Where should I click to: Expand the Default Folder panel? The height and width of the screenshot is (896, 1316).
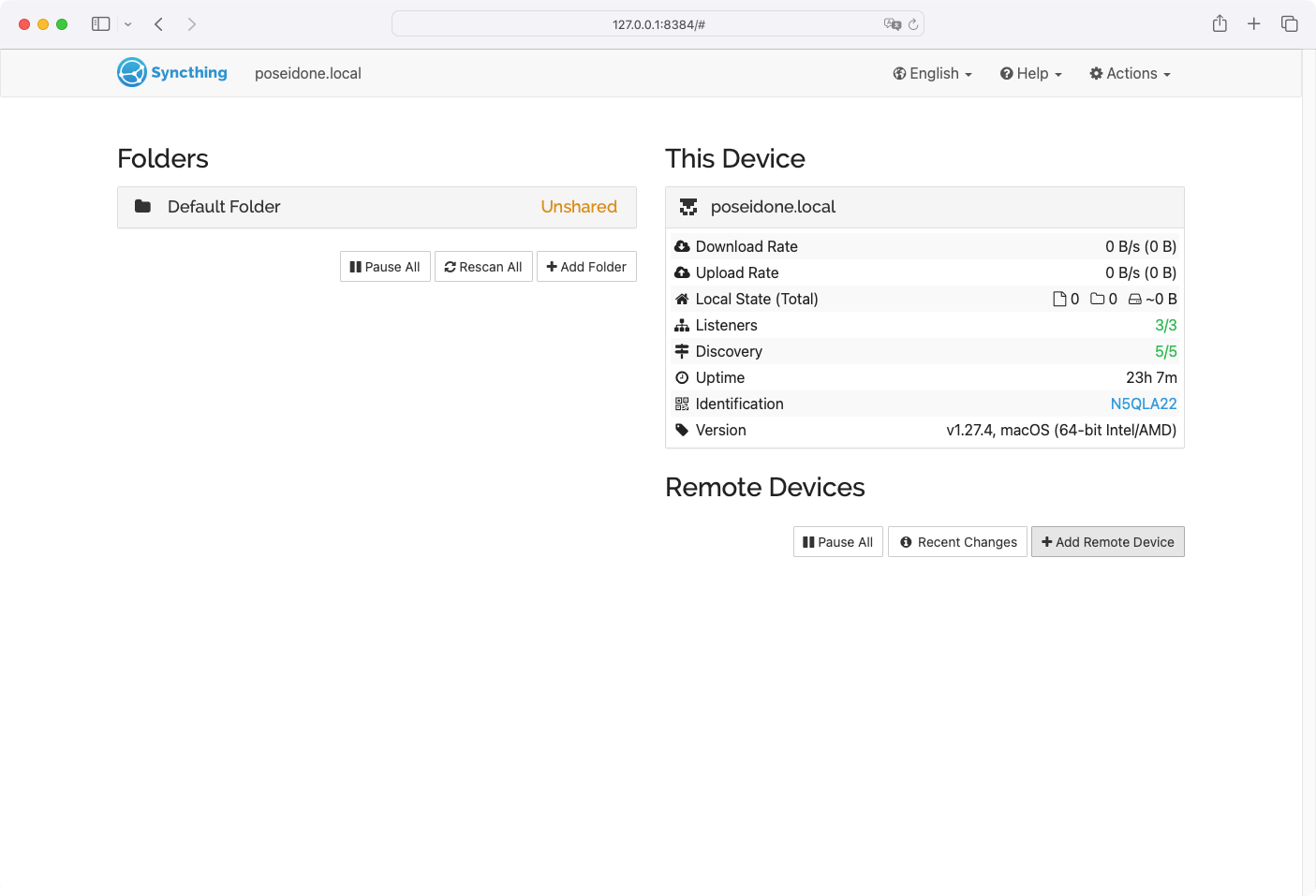pos(377,207)
